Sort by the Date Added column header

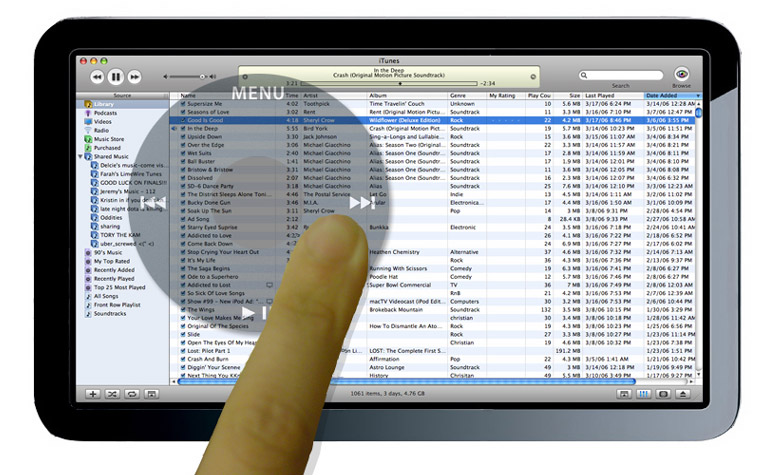point(673,95)
